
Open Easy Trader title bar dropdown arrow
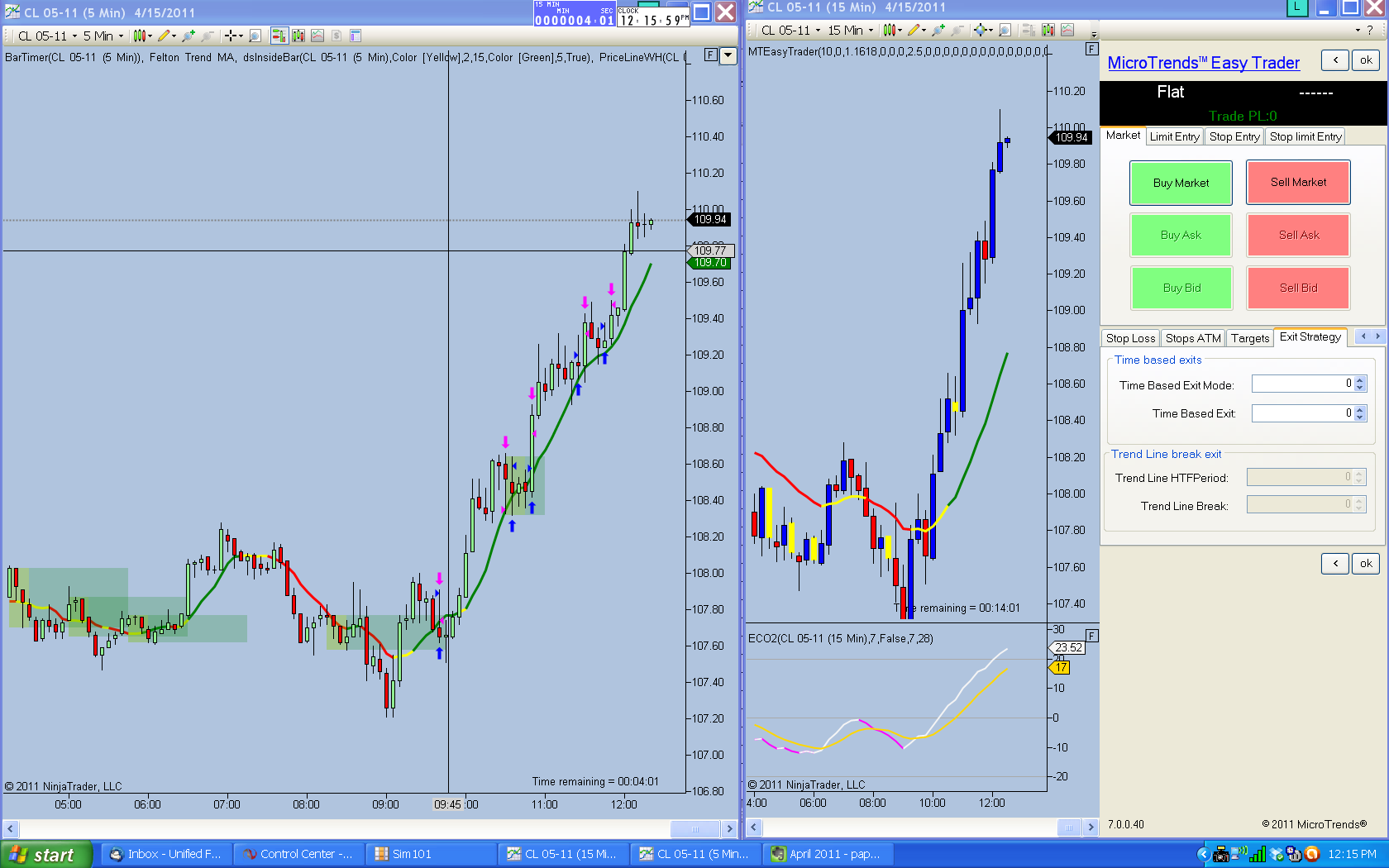(x=1358, y=30)
